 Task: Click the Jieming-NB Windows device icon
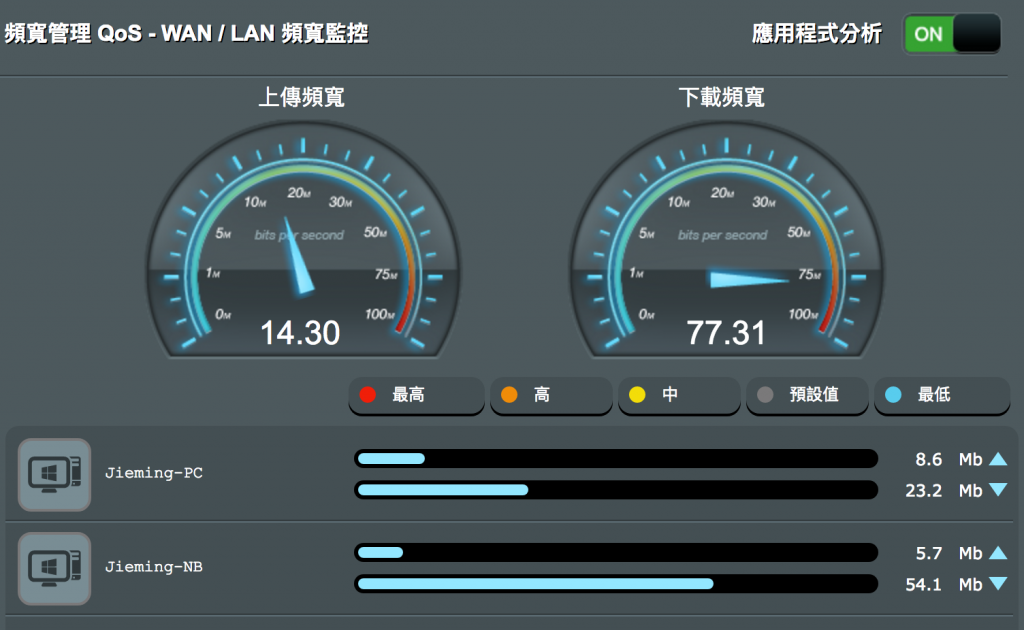click(x=54, y=569)
